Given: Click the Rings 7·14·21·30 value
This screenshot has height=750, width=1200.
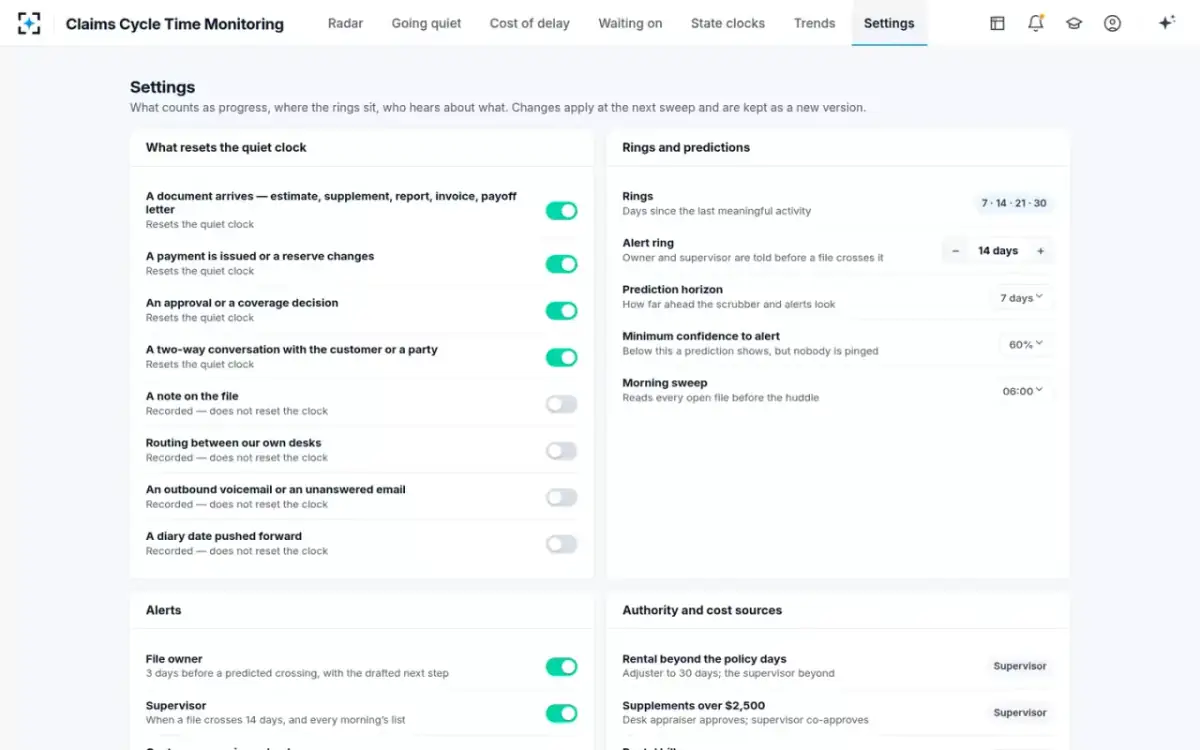Looking at the screenshot, I should (1014, 203).
